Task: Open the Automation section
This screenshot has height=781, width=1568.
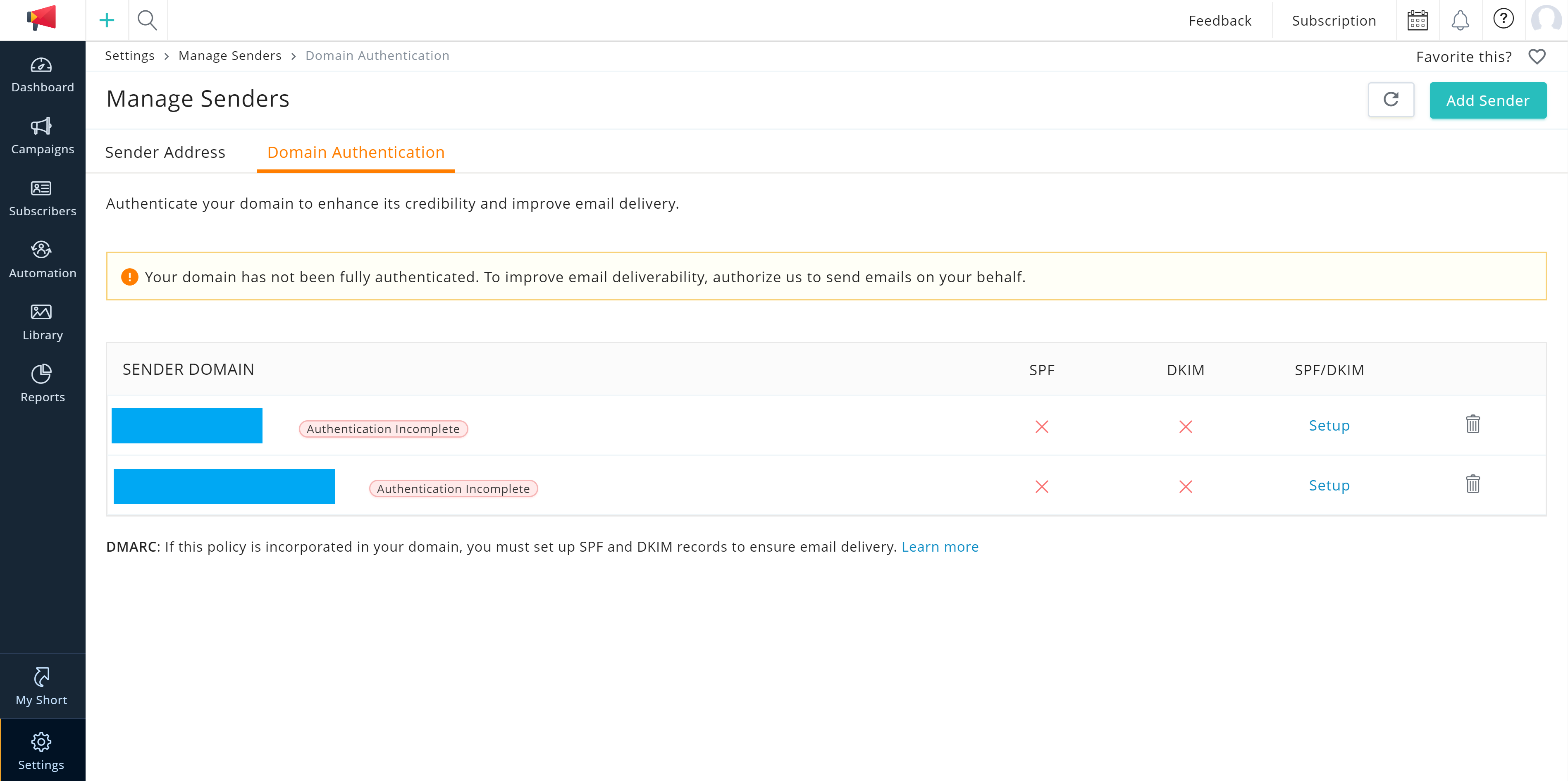Action: [42, 260]
